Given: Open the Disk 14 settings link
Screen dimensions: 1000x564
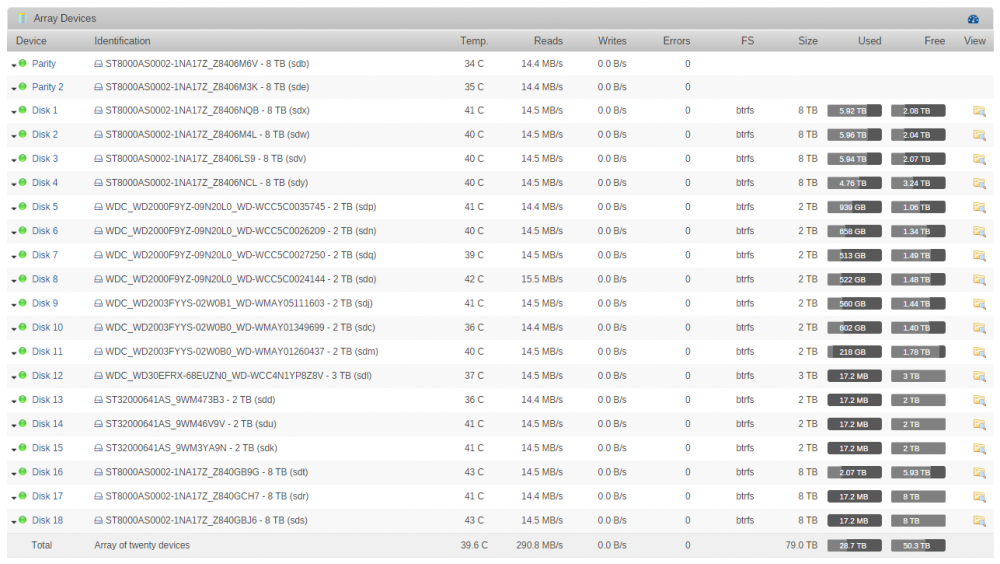Looking at the screenshot, I should click(x=47, y=424).
